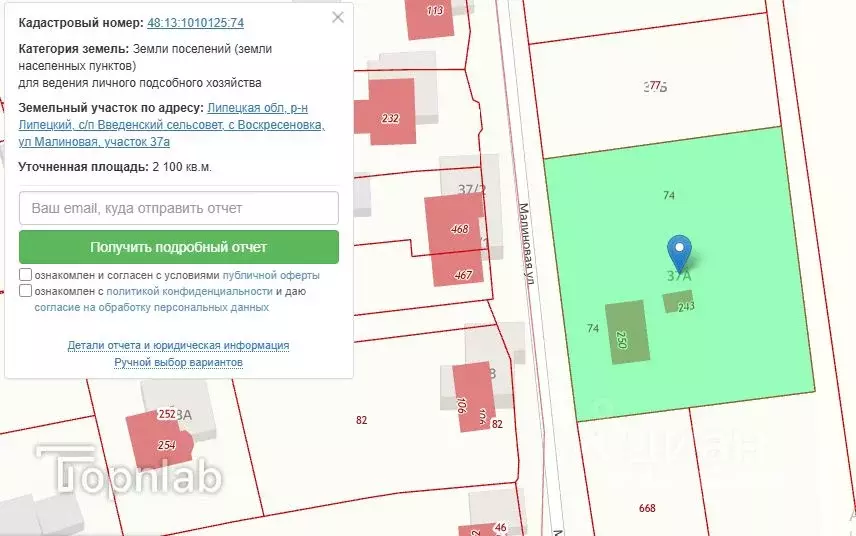Select the building labeled 250 on green parcel

pyautogui.click(x=627, y=332)
